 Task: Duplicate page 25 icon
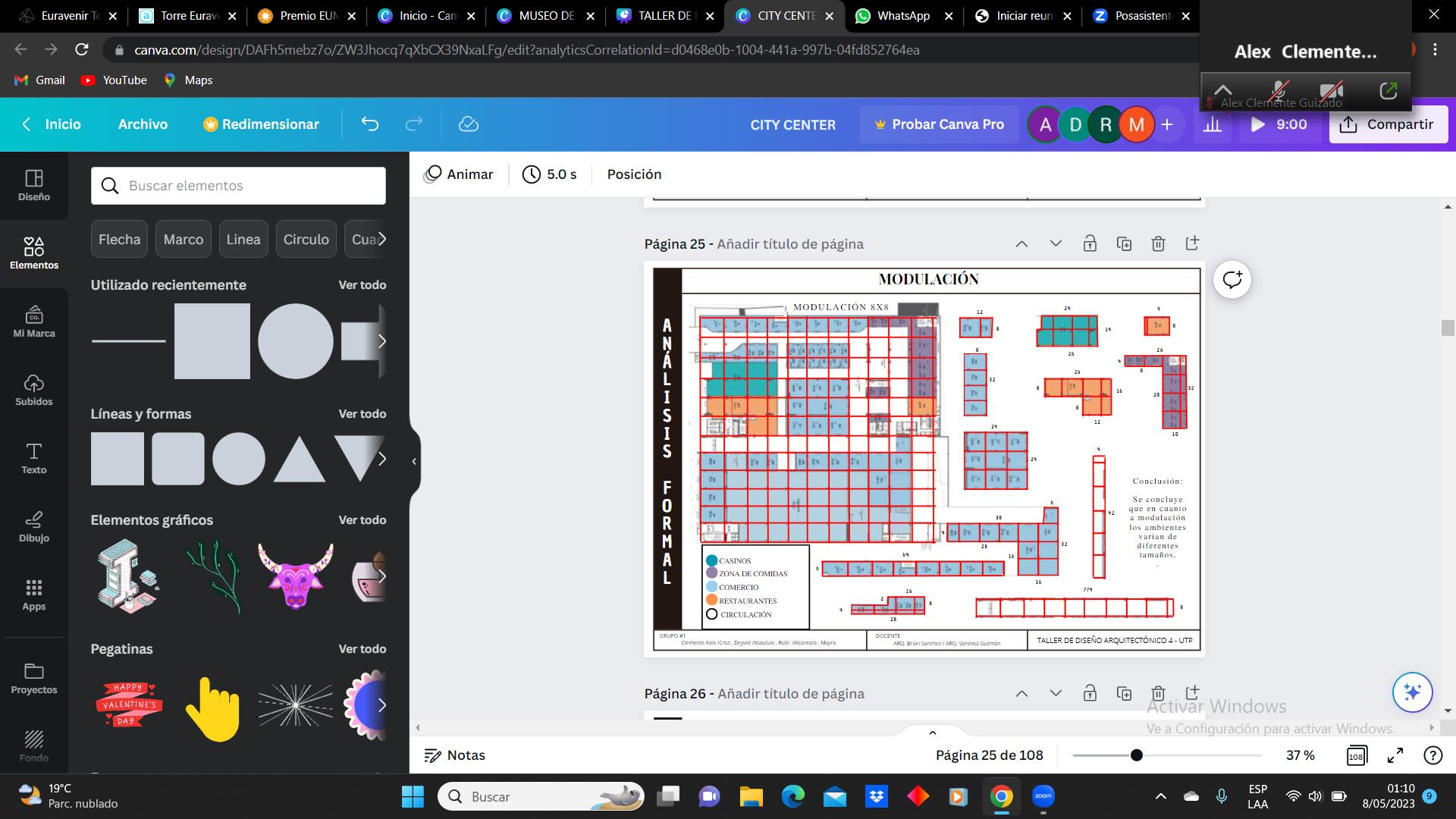tap(1124, 243)
